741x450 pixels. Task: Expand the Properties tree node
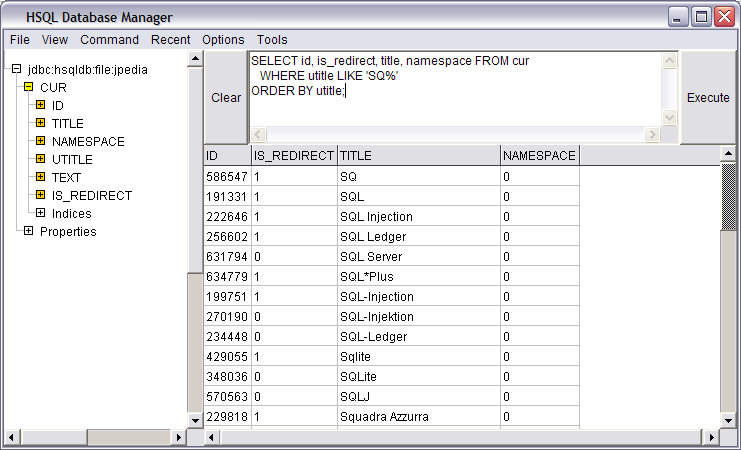point(29,231)
